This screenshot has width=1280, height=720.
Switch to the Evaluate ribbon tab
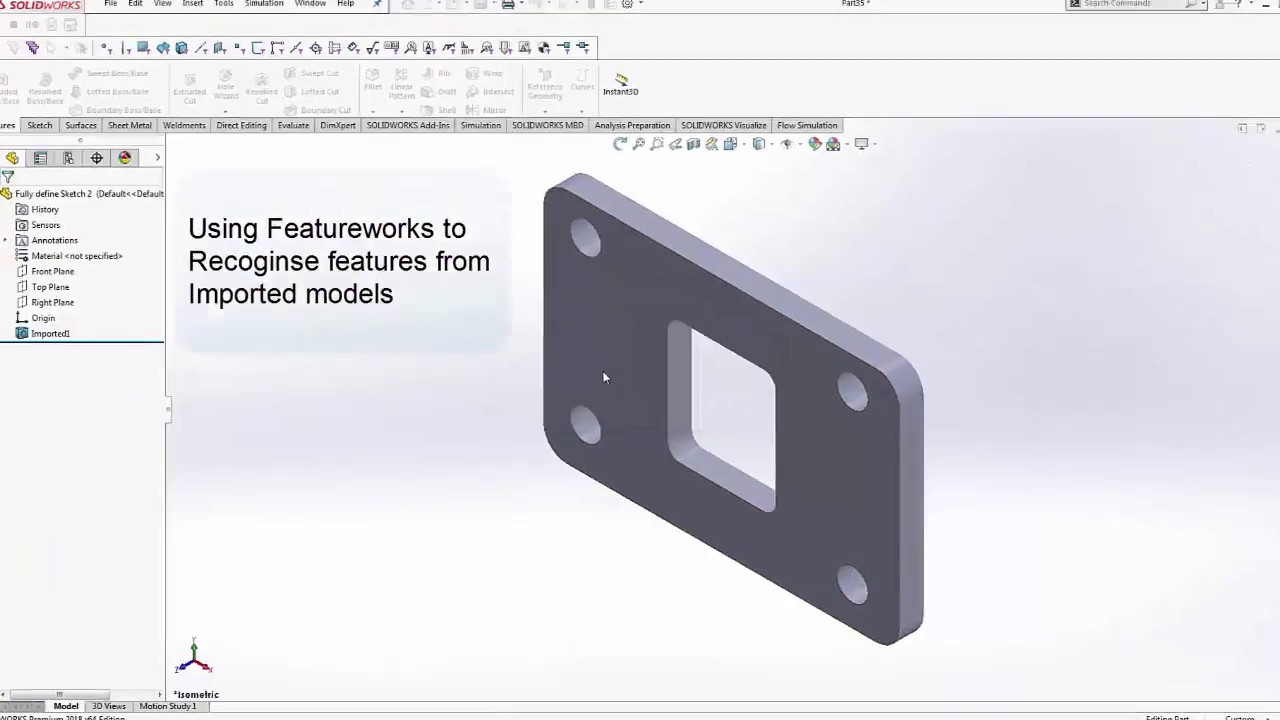pyautogui.click(x=293, y=125)
